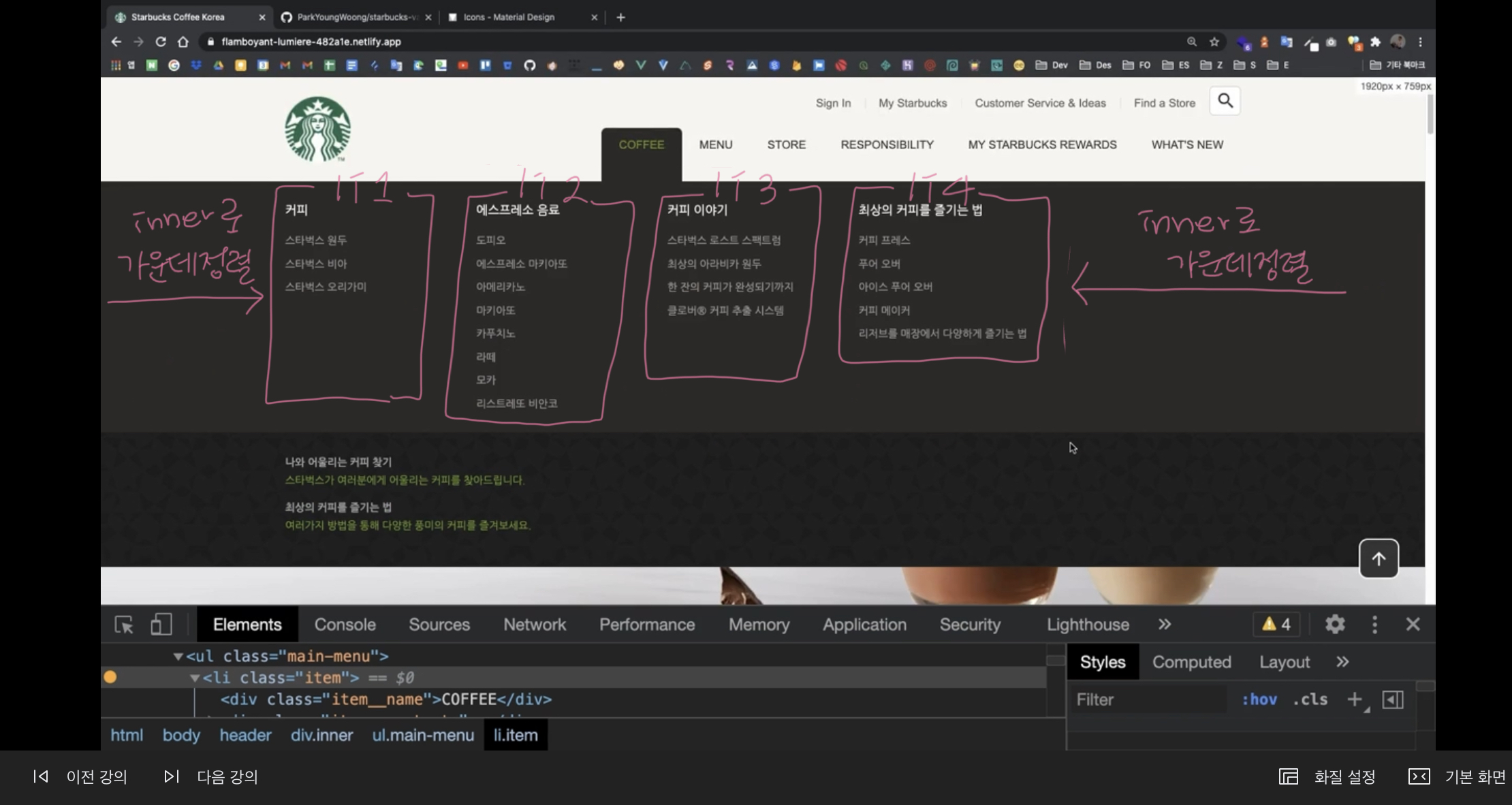Toggle the device toolbar icon

(x=161, y=624)
